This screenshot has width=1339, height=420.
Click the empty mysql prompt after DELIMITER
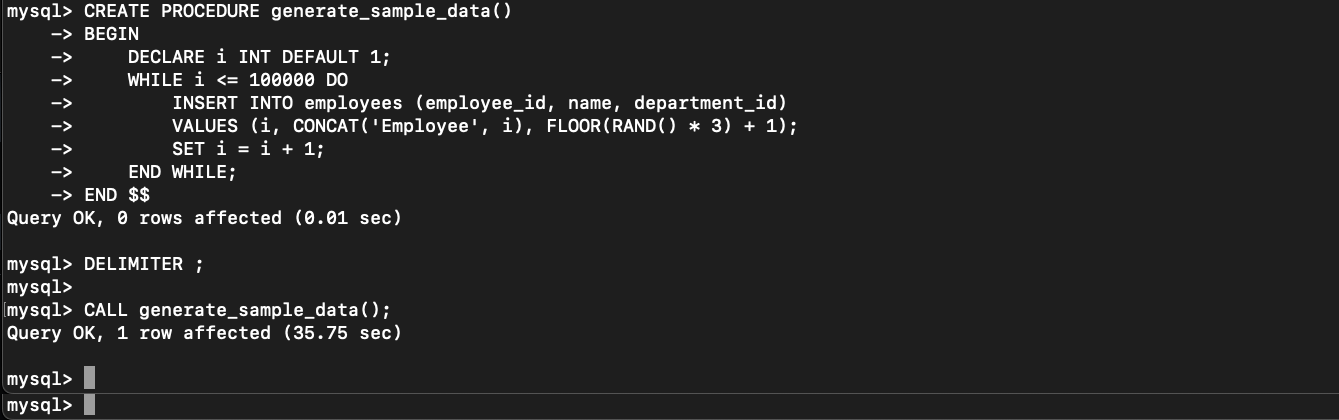tap(40, 287)
